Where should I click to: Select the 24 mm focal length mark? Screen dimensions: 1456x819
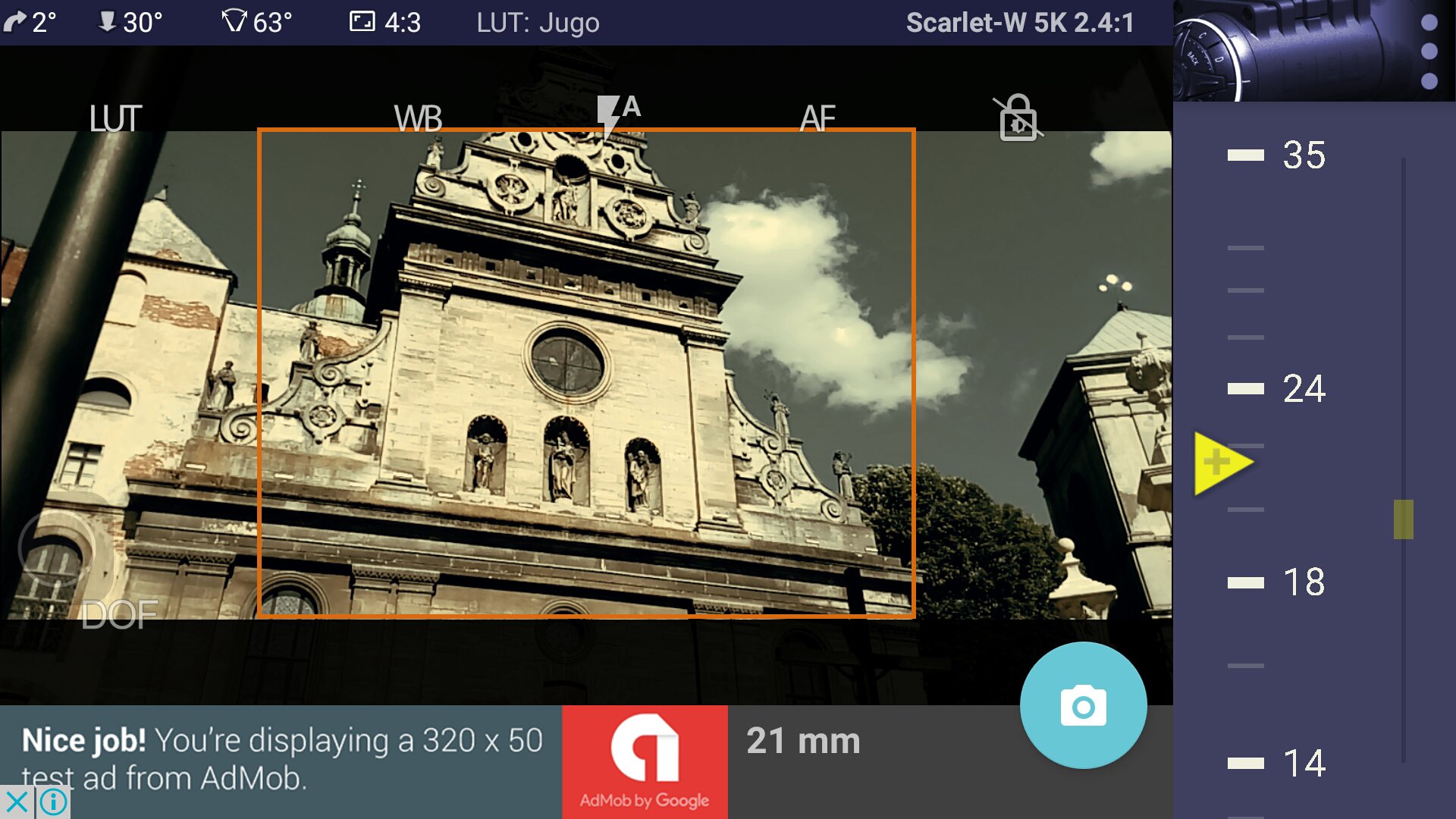tap(1304, 388)
